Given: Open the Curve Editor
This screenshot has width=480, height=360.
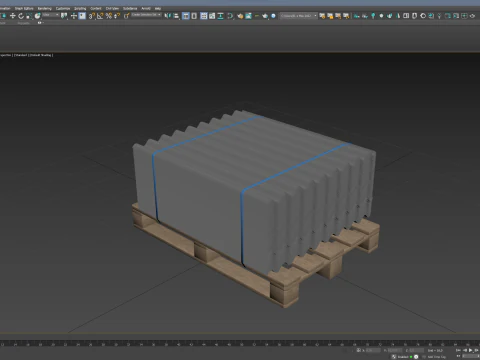Looking at the screenshot, I should click(x=212, y=16).
